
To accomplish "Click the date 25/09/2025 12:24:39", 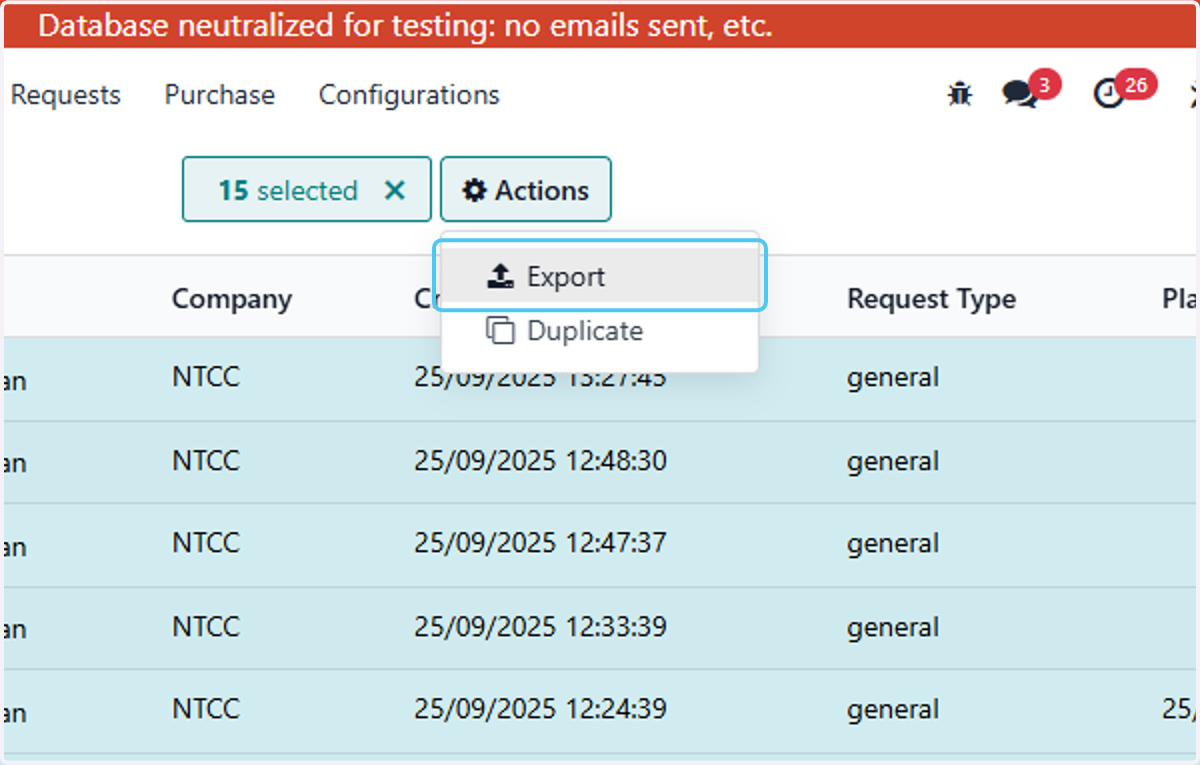I will [540, 709].
